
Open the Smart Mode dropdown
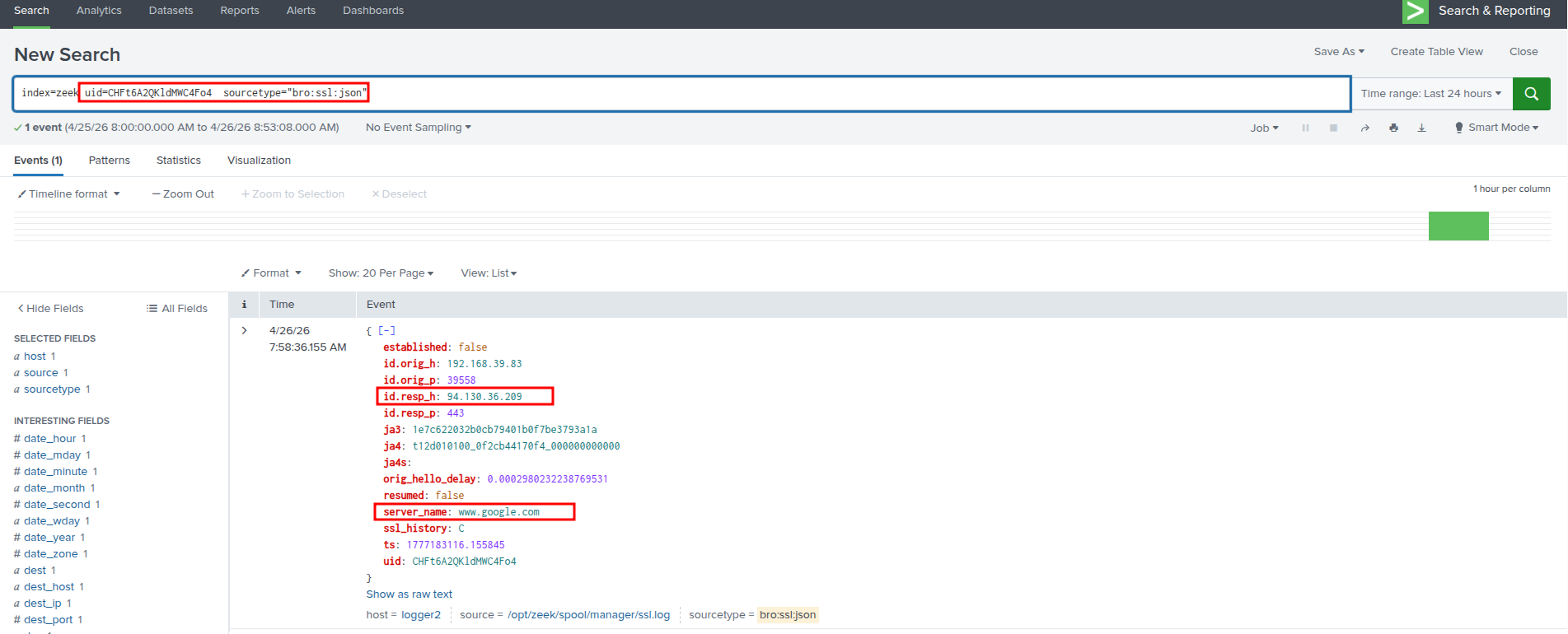click(1496, 128)
